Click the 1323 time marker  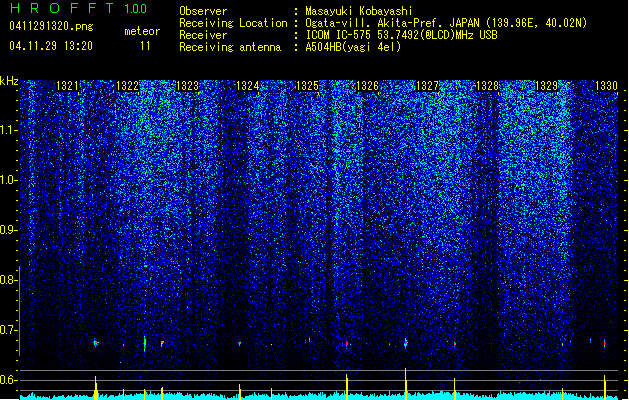pyautogui.click(x=187, y=86)
